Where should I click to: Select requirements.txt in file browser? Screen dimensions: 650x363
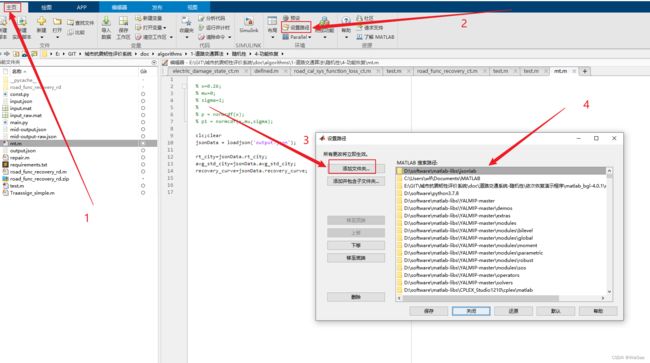29,165
